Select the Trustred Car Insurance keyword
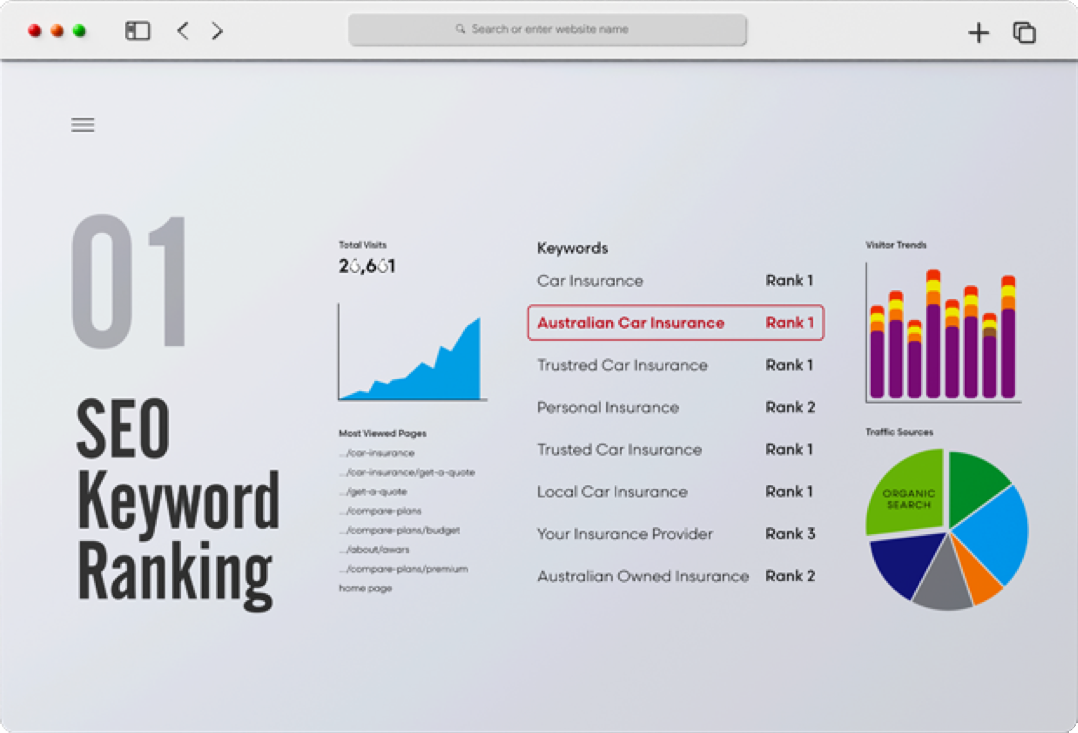1078x733 pixels. coord(622,365)
